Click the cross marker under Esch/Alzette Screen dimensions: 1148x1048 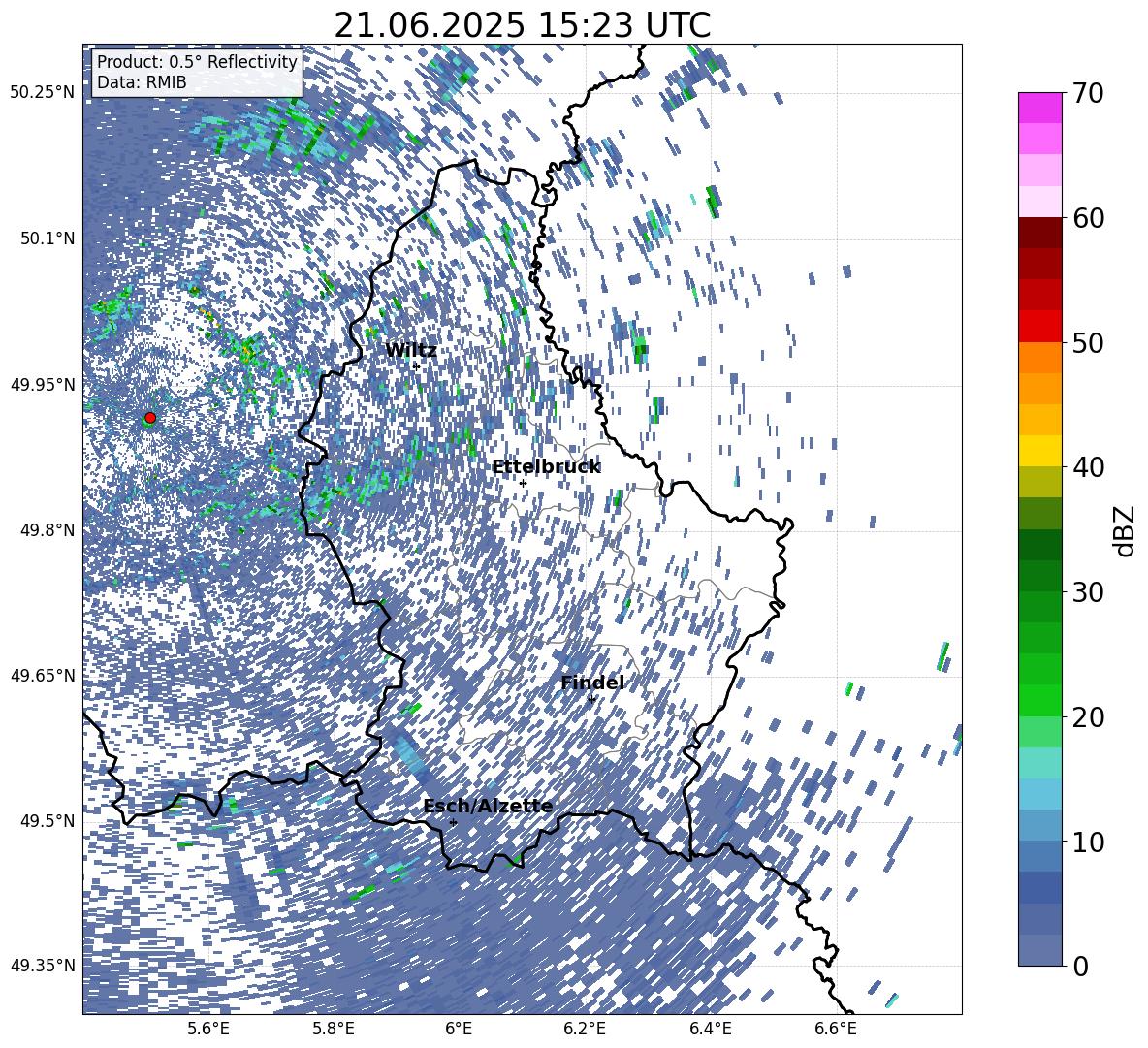pyautogui.click(x=453, y=822)
